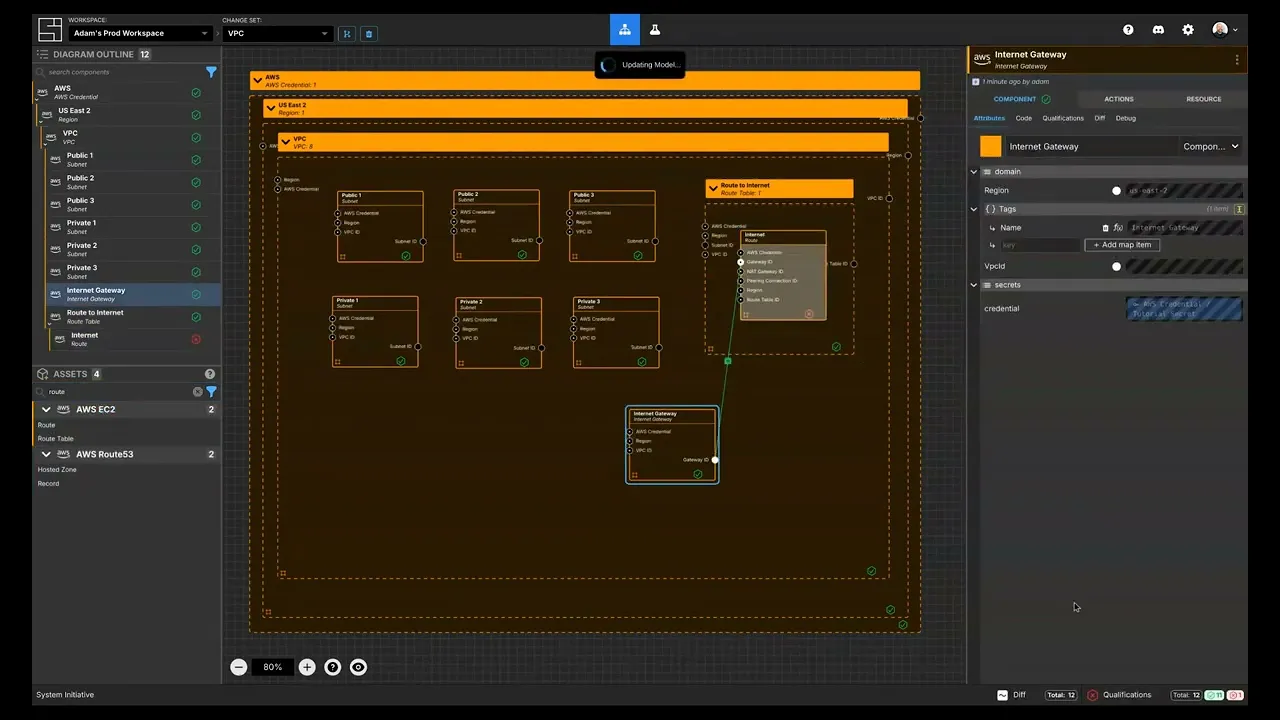Toggle the Region attribute source socket
Viewport: 1280px width, 720px height.
1116,190
